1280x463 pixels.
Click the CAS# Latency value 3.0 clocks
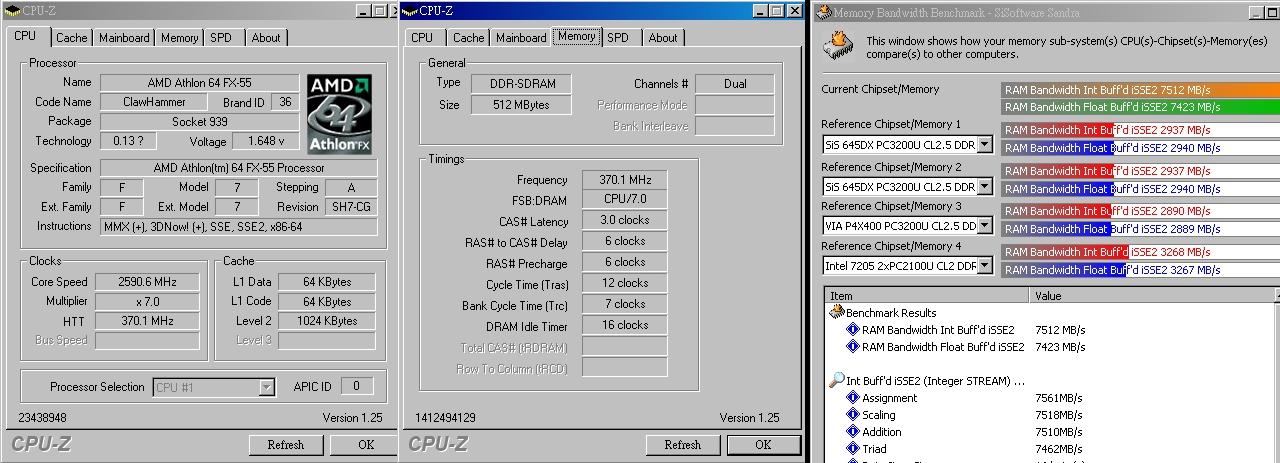point(625,221)
